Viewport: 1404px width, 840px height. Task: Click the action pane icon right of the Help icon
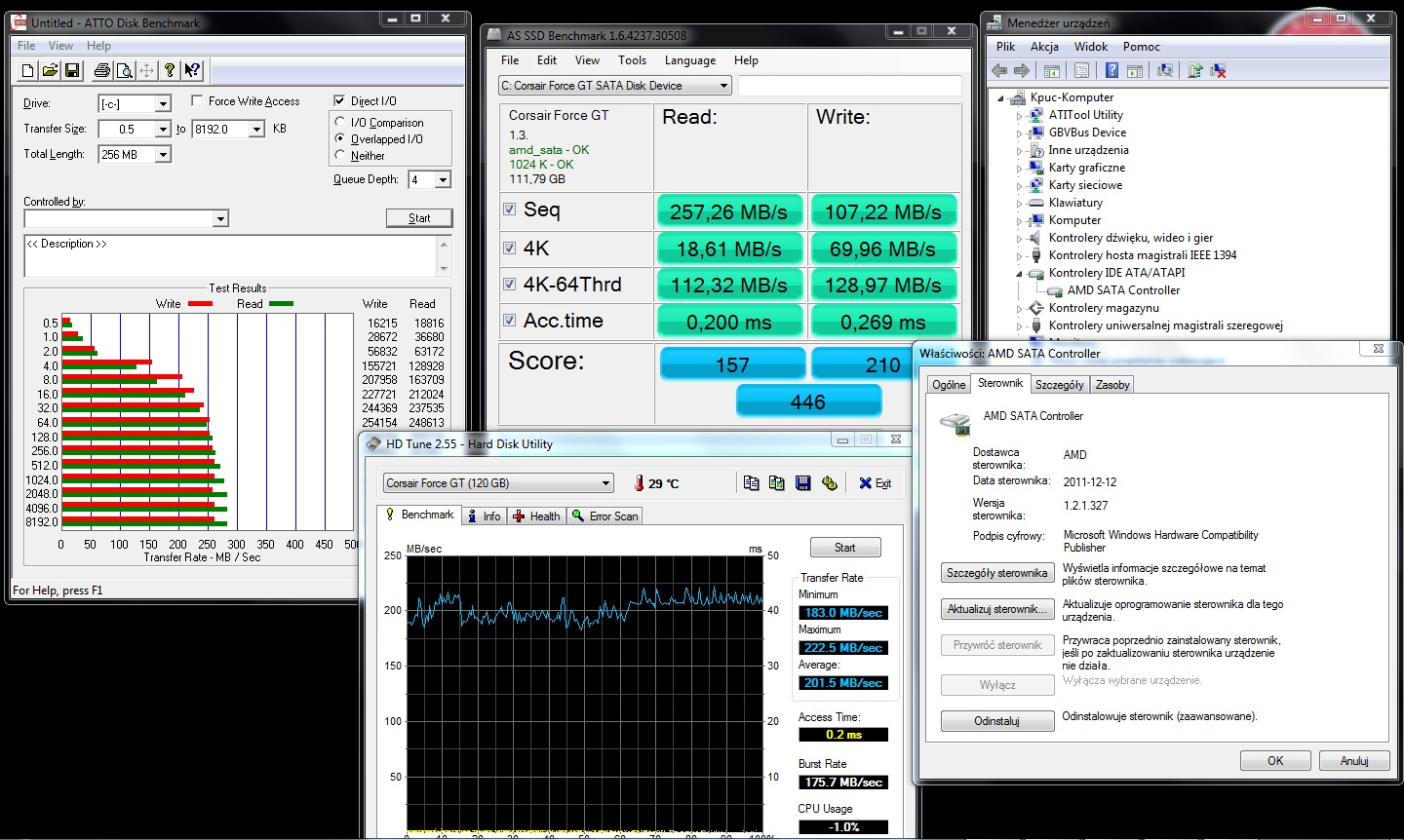click(1134, 70)
